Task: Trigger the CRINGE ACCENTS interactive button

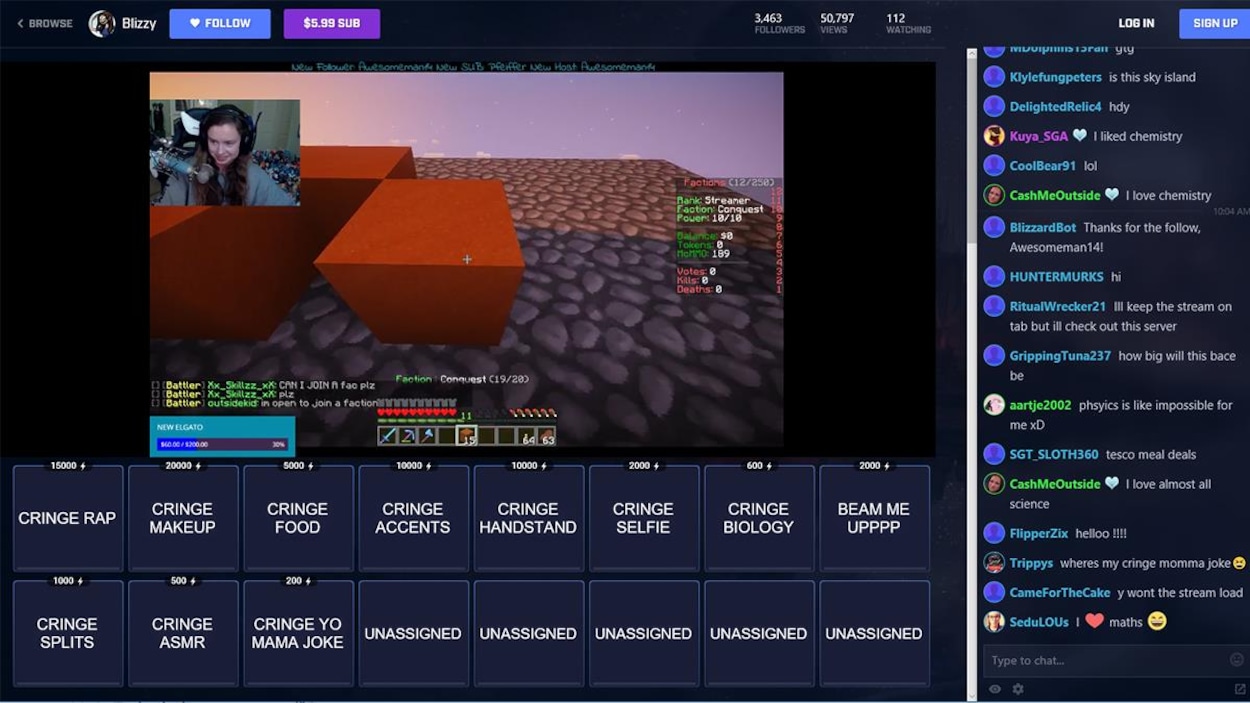Action: [413, 518]
